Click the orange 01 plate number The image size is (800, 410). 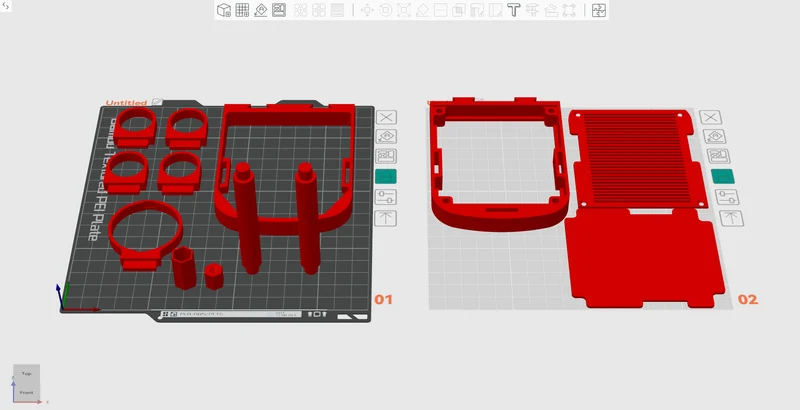pos(384,299)
